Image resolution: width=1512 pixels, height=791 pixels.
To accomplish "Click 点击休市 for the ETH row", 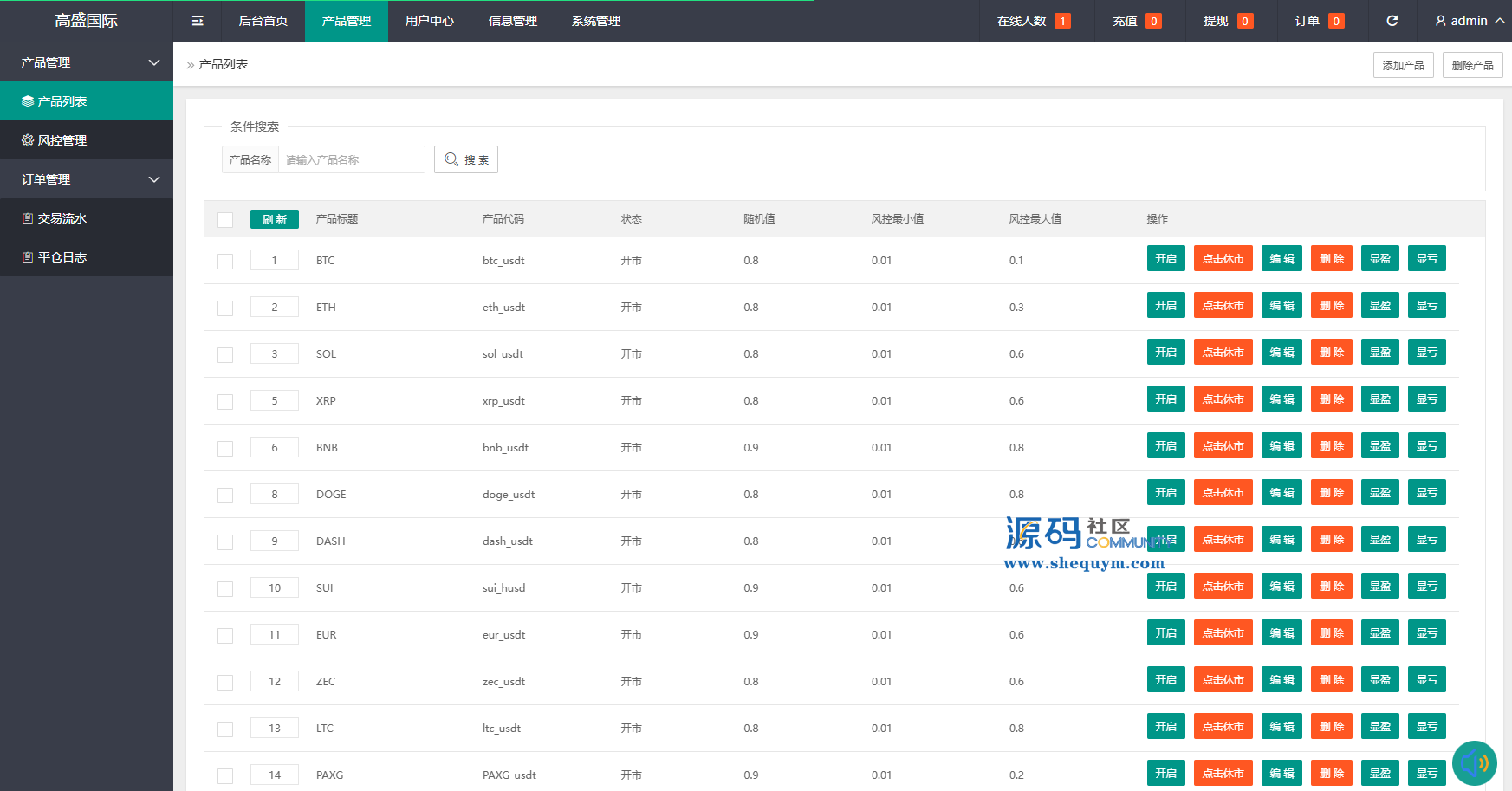I will pos(1223,306).
